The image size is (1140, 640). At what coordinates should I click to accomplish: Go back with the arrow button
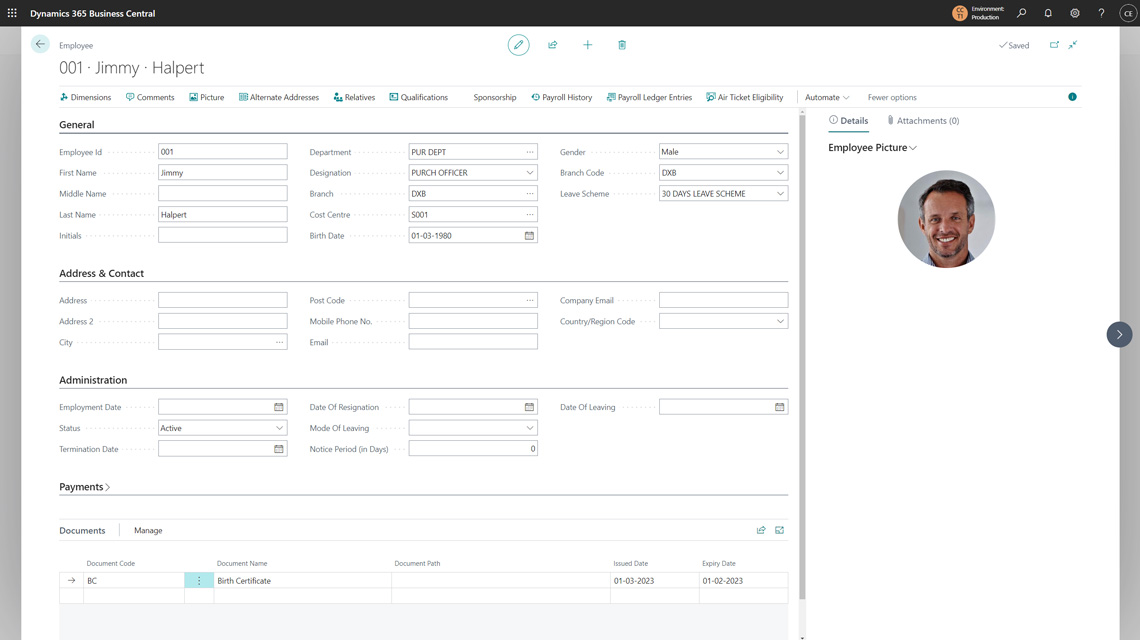[x=40, y=44]
